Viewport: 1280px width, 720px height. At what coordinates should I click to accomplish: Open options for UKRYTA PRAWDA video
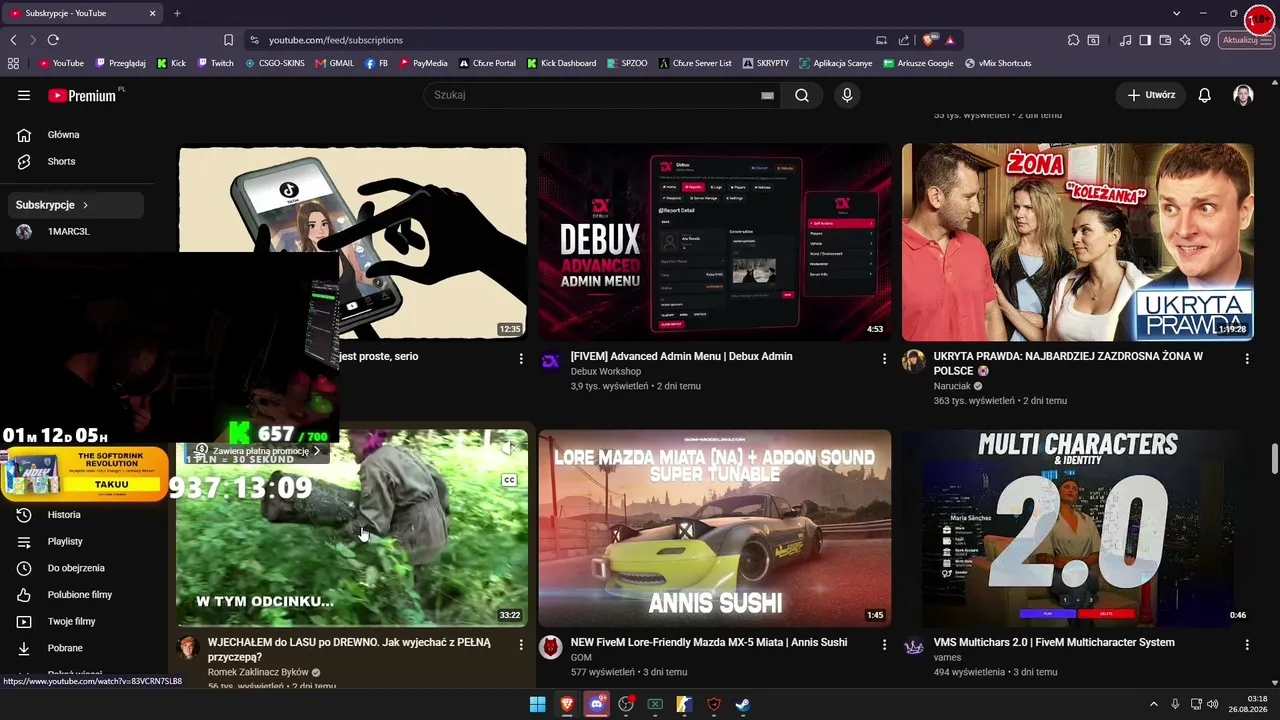coord(1247,358)
